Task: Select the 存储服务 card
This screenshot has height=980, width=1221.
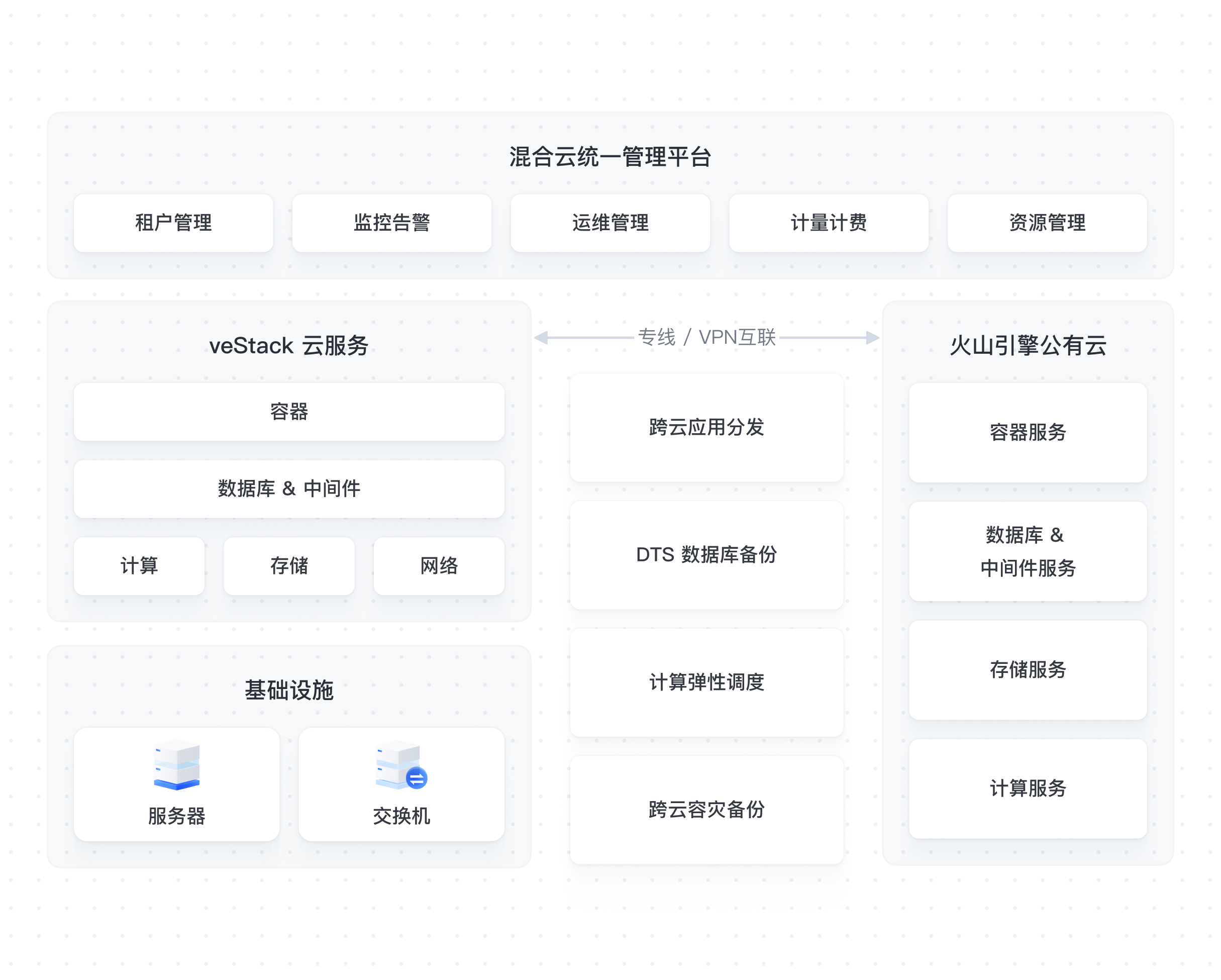Action: click(x=1028, y=669)
